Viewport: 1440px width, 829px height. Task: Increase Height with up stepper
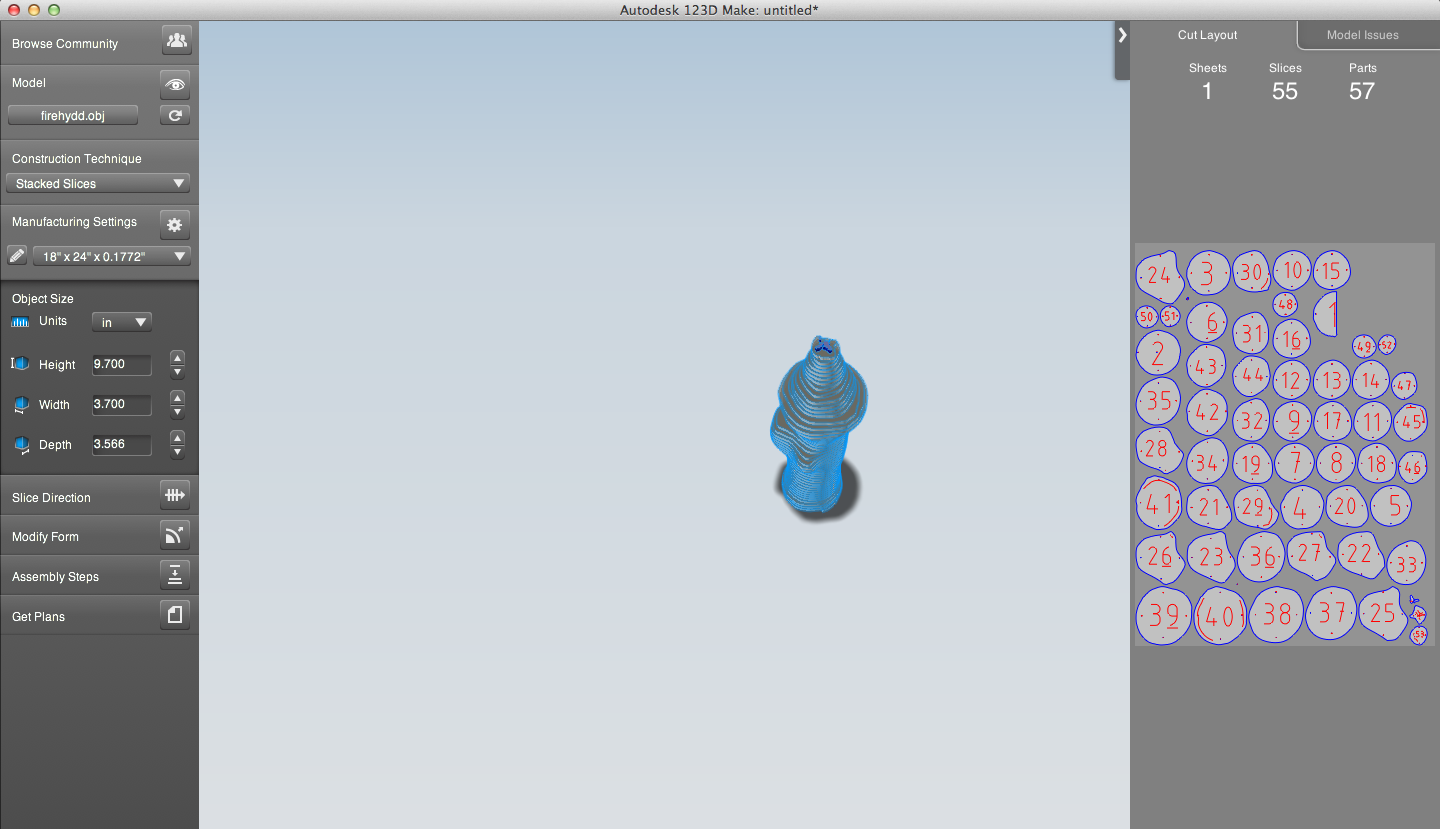[x=177, y=357]
